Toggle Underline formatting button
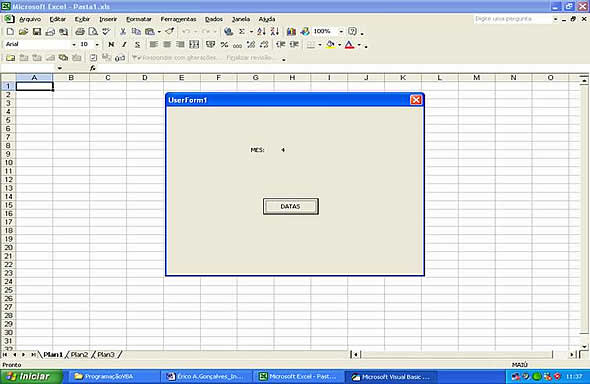The image size is (590, 384). (137, 45)
